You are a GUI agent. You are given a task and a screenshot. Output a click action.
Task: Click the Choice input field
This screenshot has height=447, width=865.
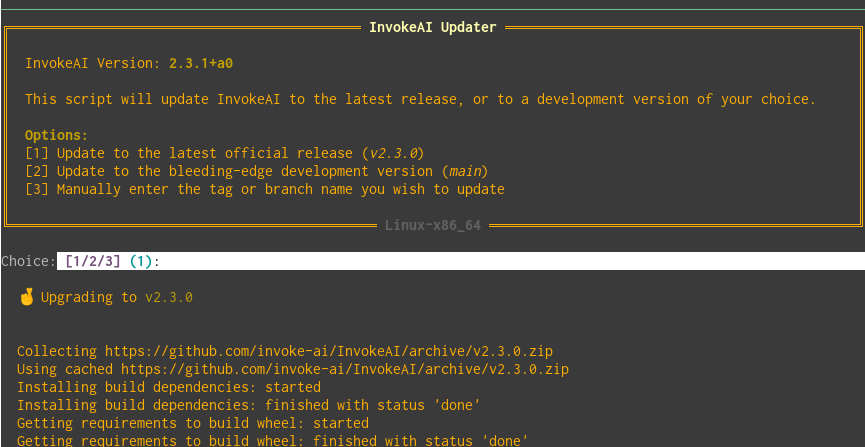point(461,261)
